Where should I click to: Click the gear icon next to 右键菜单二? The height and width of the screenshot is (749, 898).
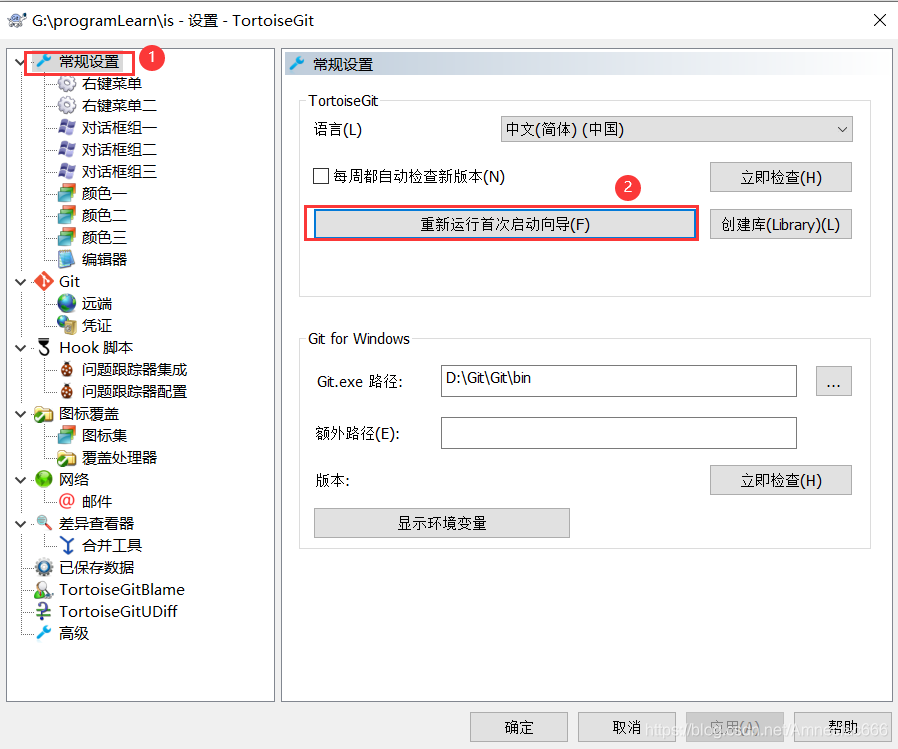(x=67, y=105)
